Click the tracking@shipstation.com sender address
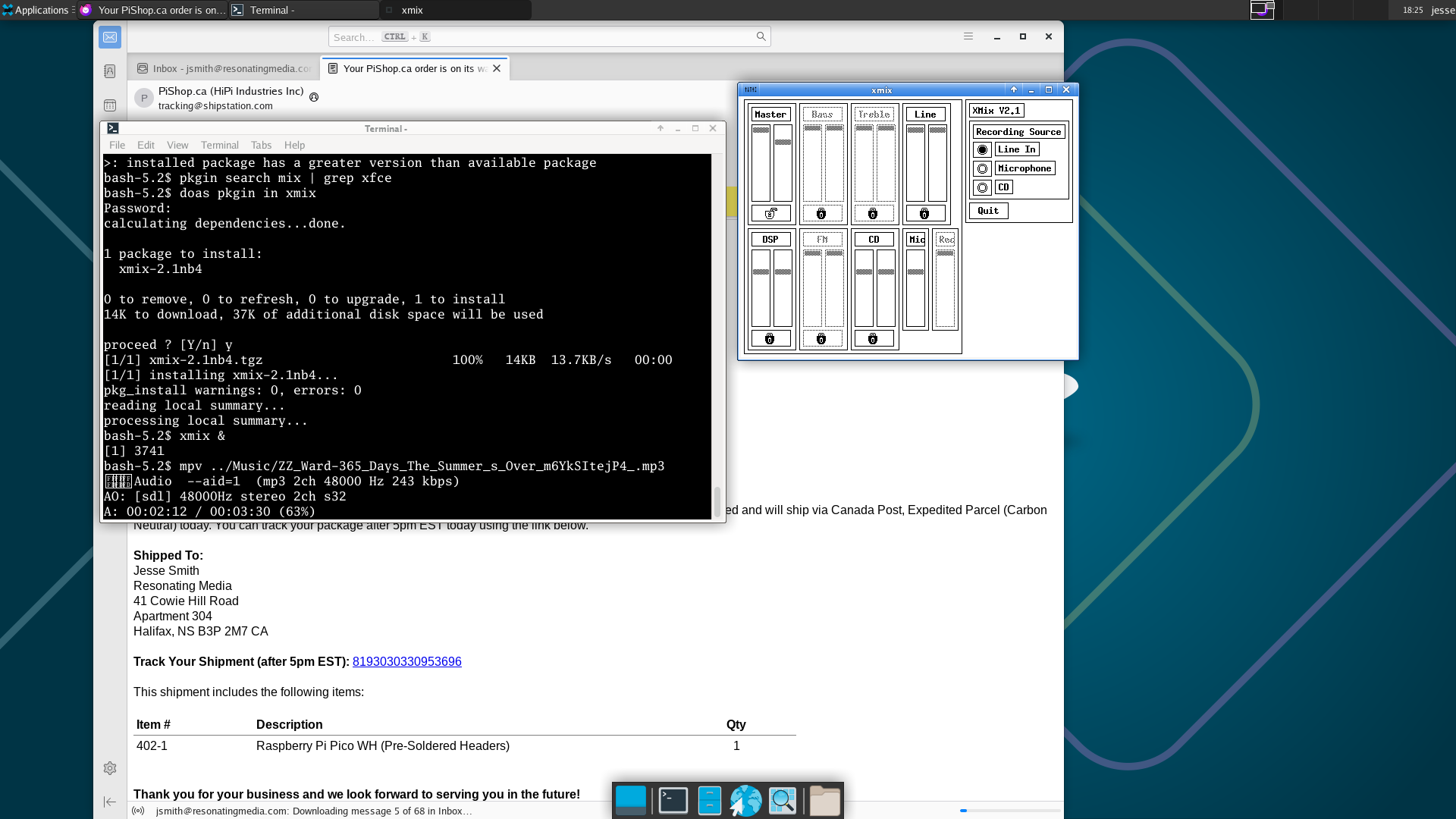This screenshot has height=819, width=1456. (215, 105)
